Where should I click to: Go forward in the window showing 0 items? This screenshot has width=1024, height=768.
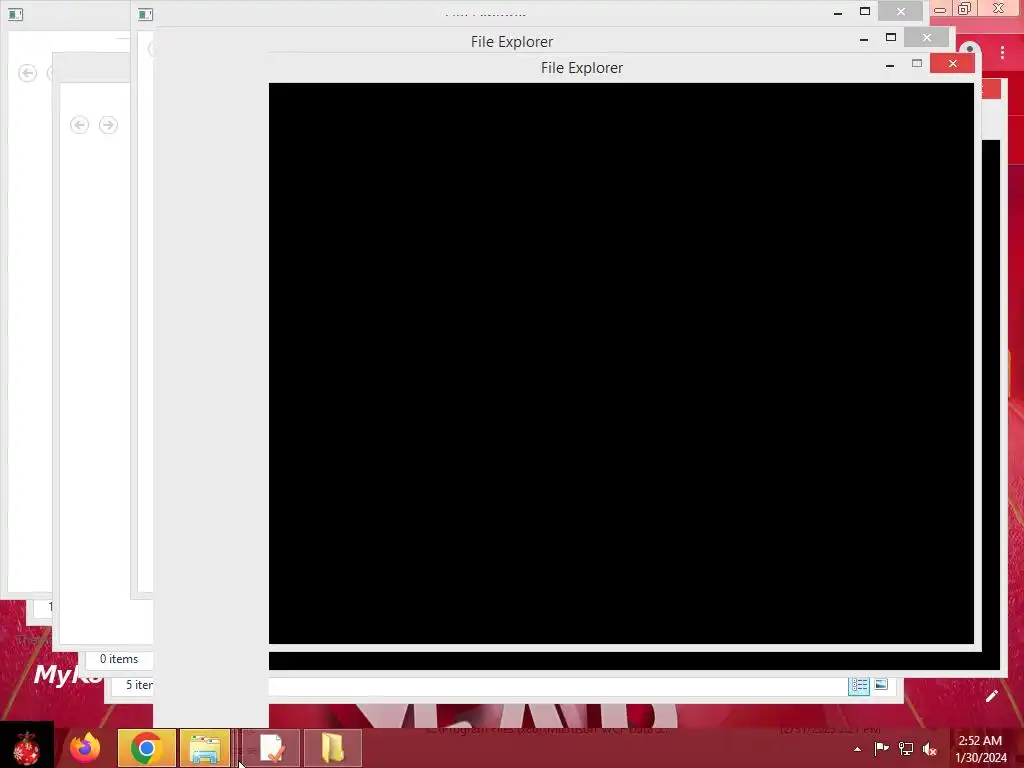[x=108, y=125]
